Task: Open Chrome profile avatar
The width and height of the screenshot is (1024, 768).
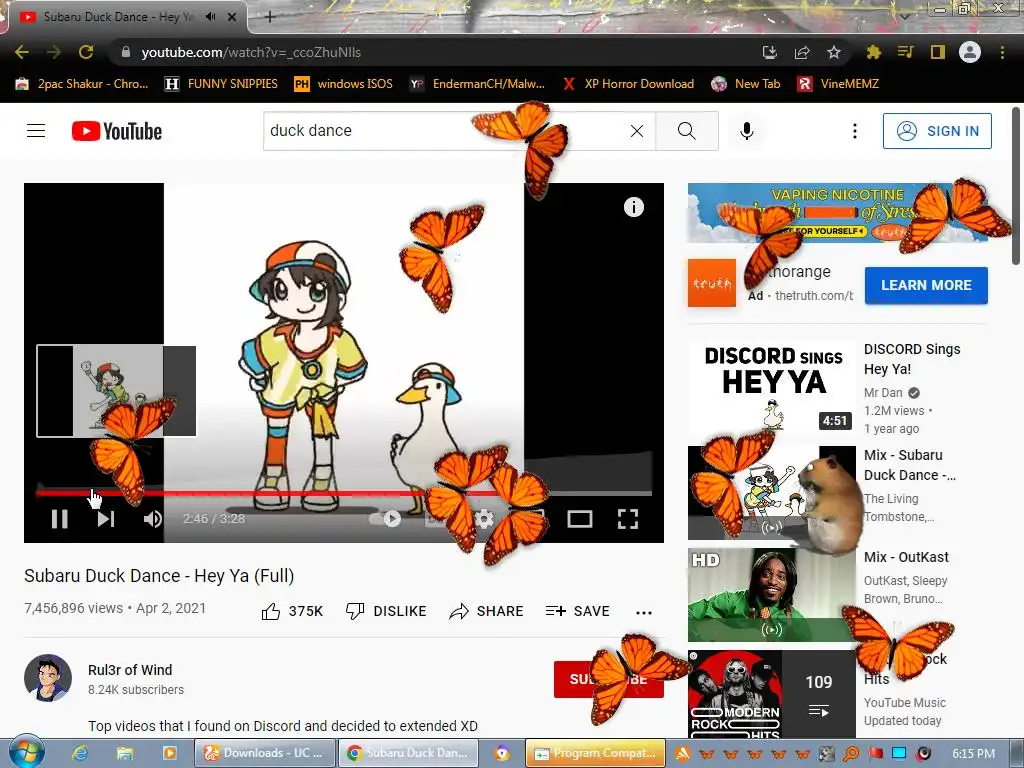Action: click(x=970, y=52)
